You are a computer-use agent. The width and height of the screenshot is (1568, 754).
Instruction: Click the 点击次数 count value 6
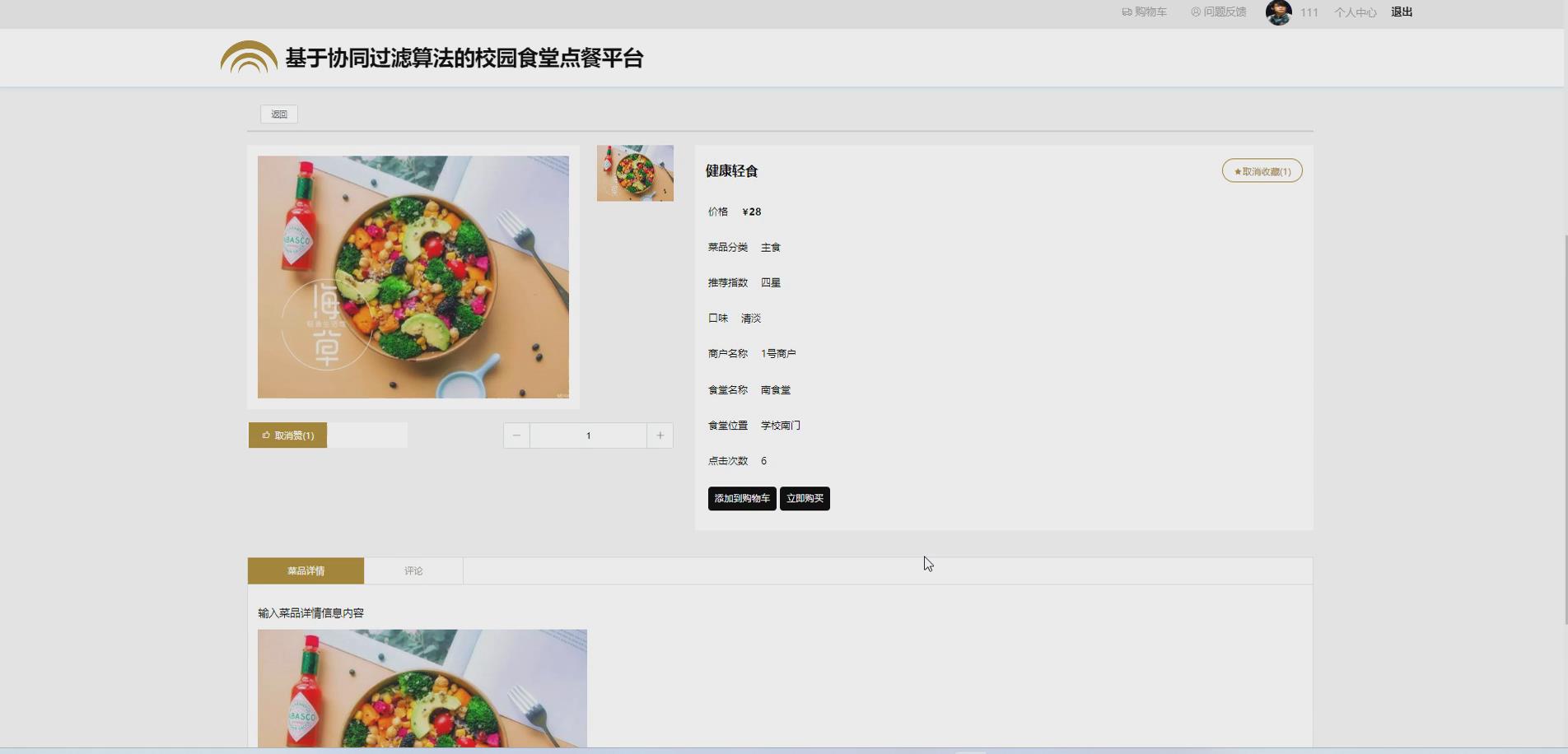[x=764, y=461]
